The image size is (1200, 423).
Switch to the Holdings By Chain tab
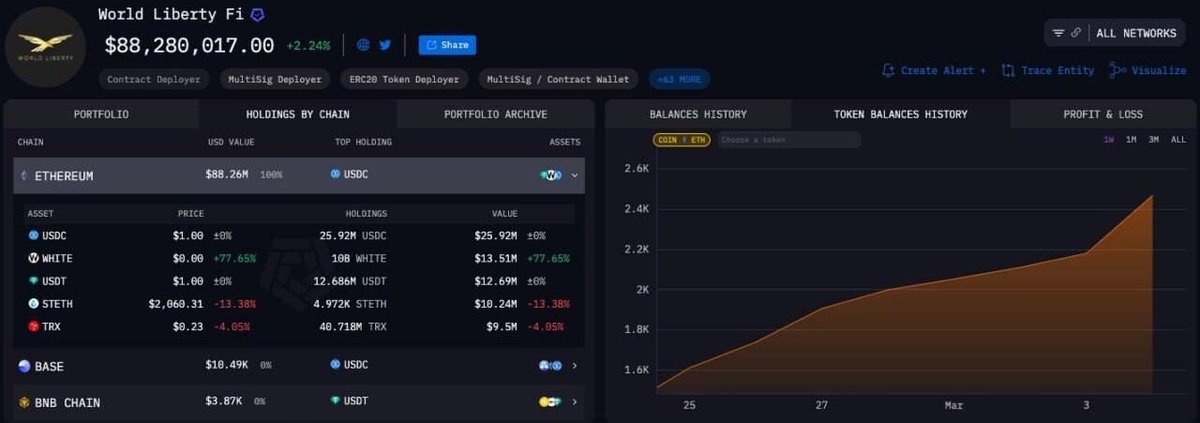298,114
